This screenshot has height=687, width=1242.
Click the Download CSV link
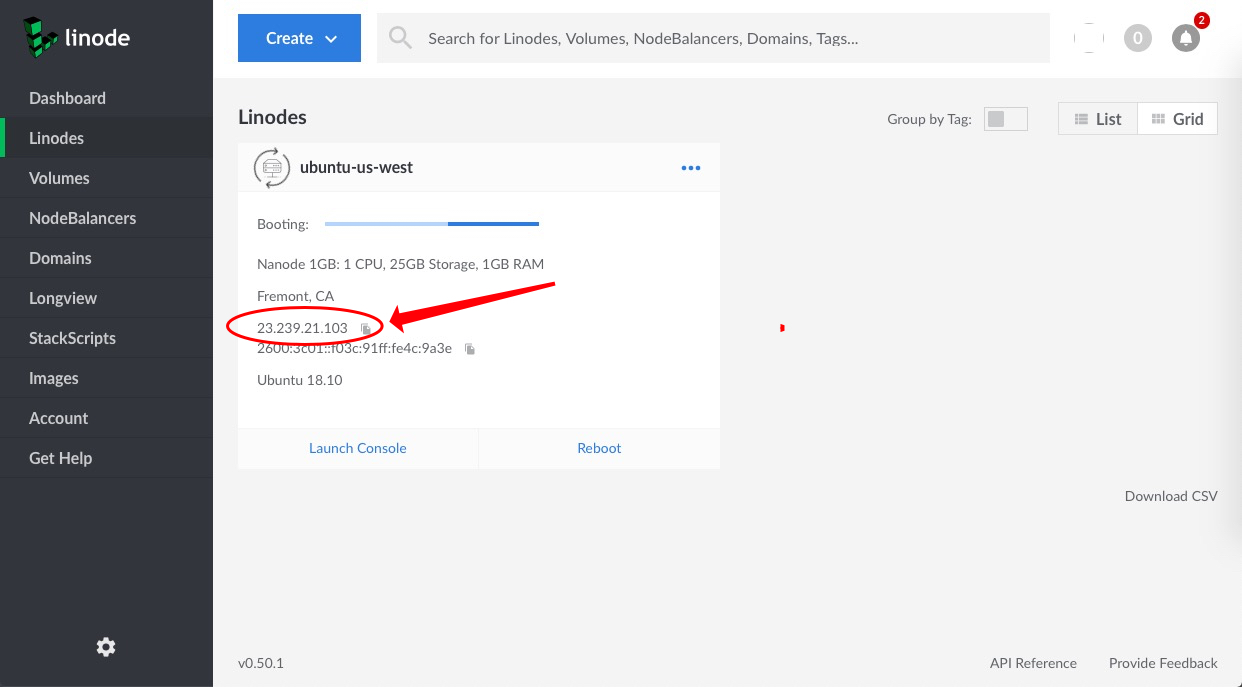point(1170,495)
